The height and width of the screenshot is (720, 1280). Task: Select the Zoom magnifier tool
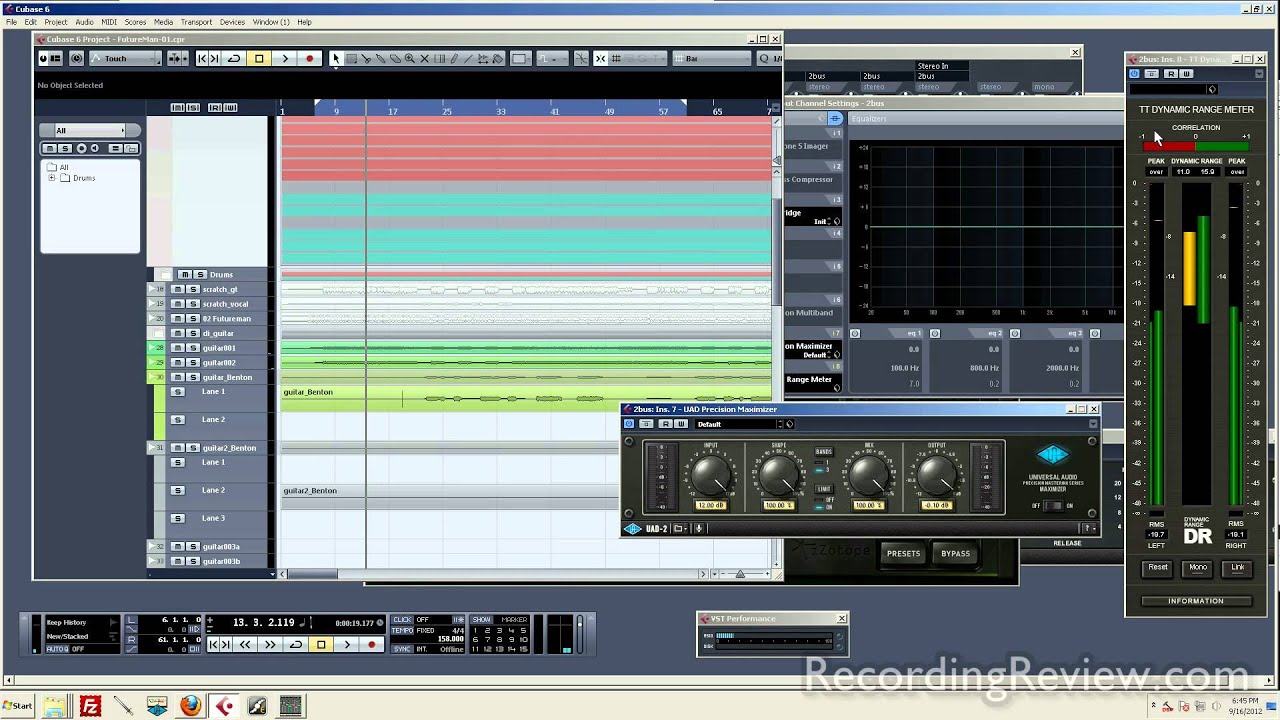click(410, 59)
